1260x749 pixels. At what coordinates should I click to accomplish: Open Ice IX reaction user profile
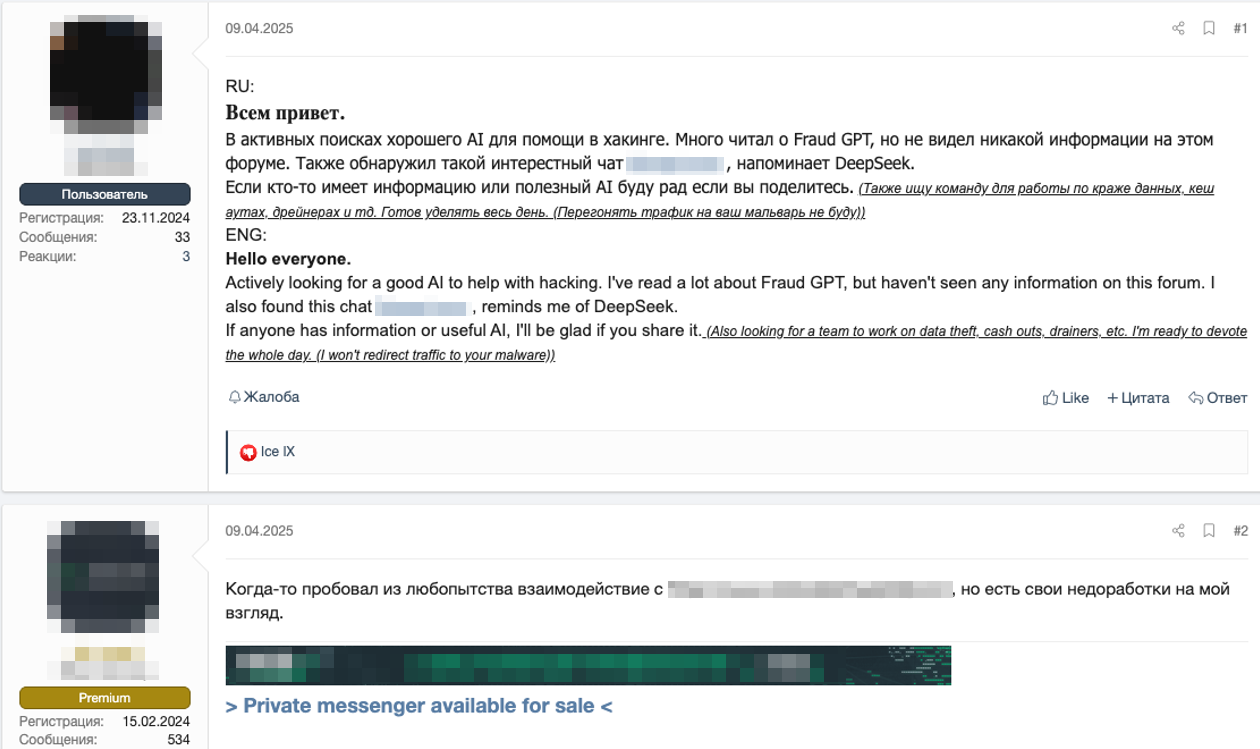coord(278,452)
